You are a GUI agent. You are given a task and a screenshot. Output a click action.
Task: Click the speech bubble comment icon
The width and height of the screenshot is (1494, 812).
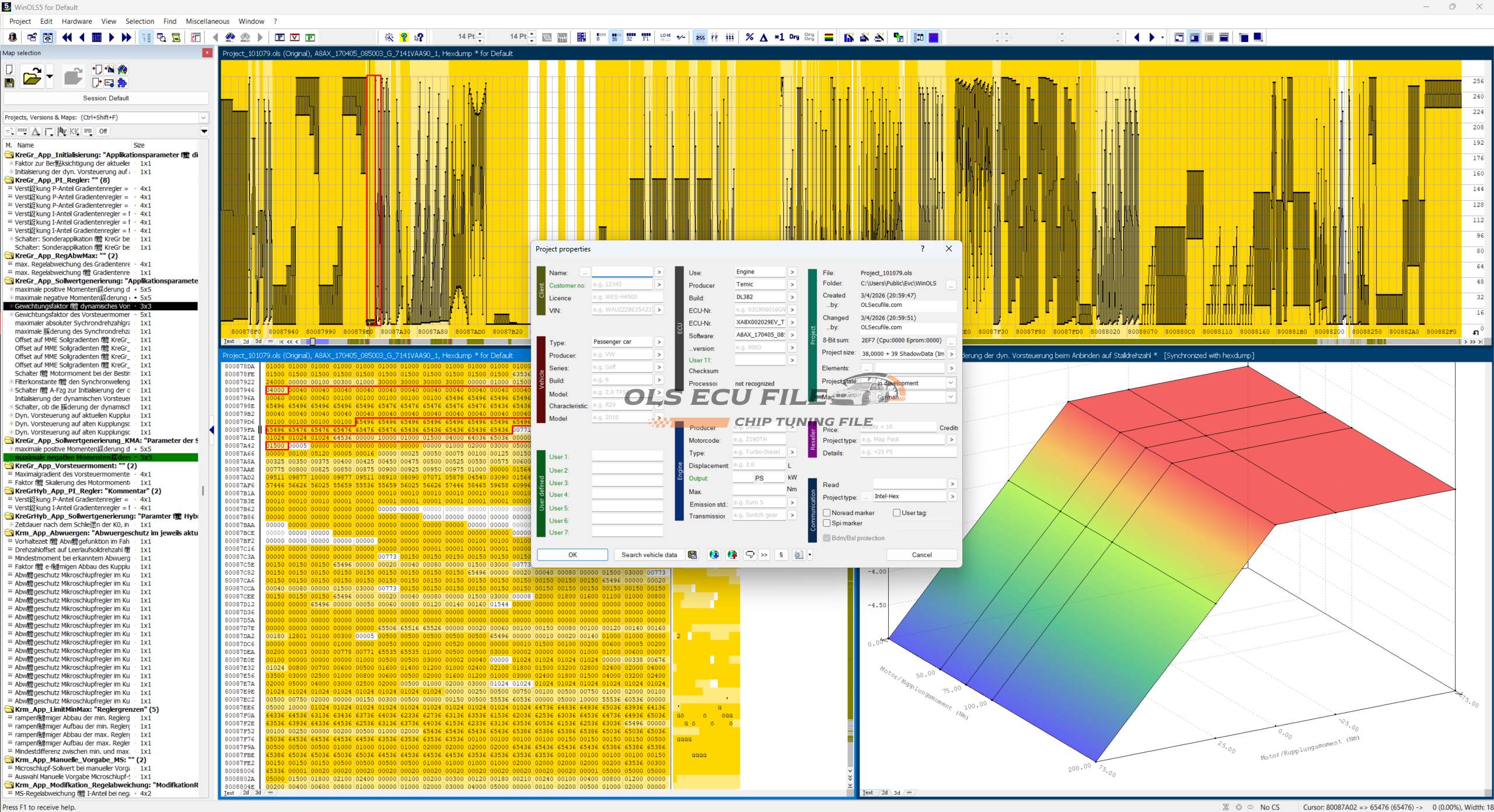click(750, 555)
